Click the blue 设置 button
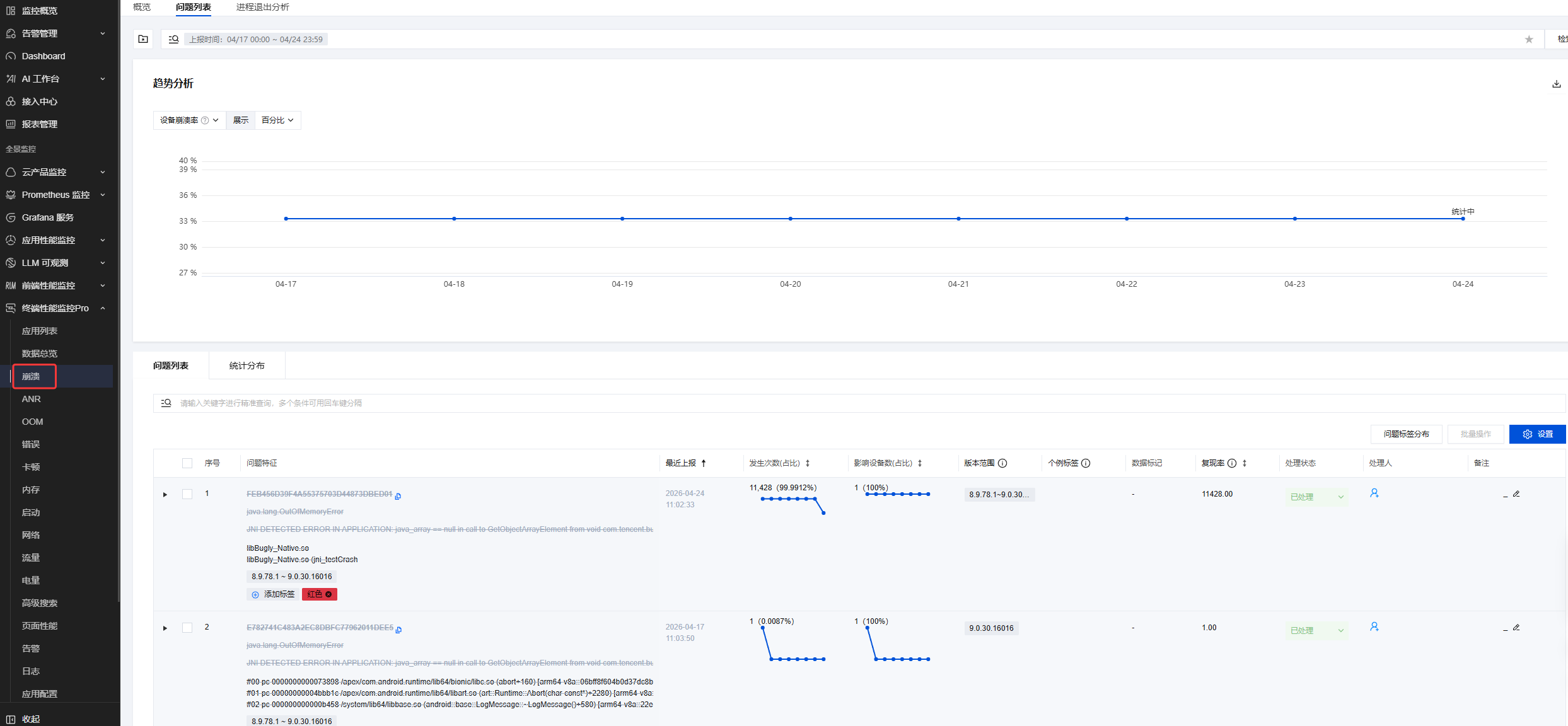 [x=1537, y=434]
